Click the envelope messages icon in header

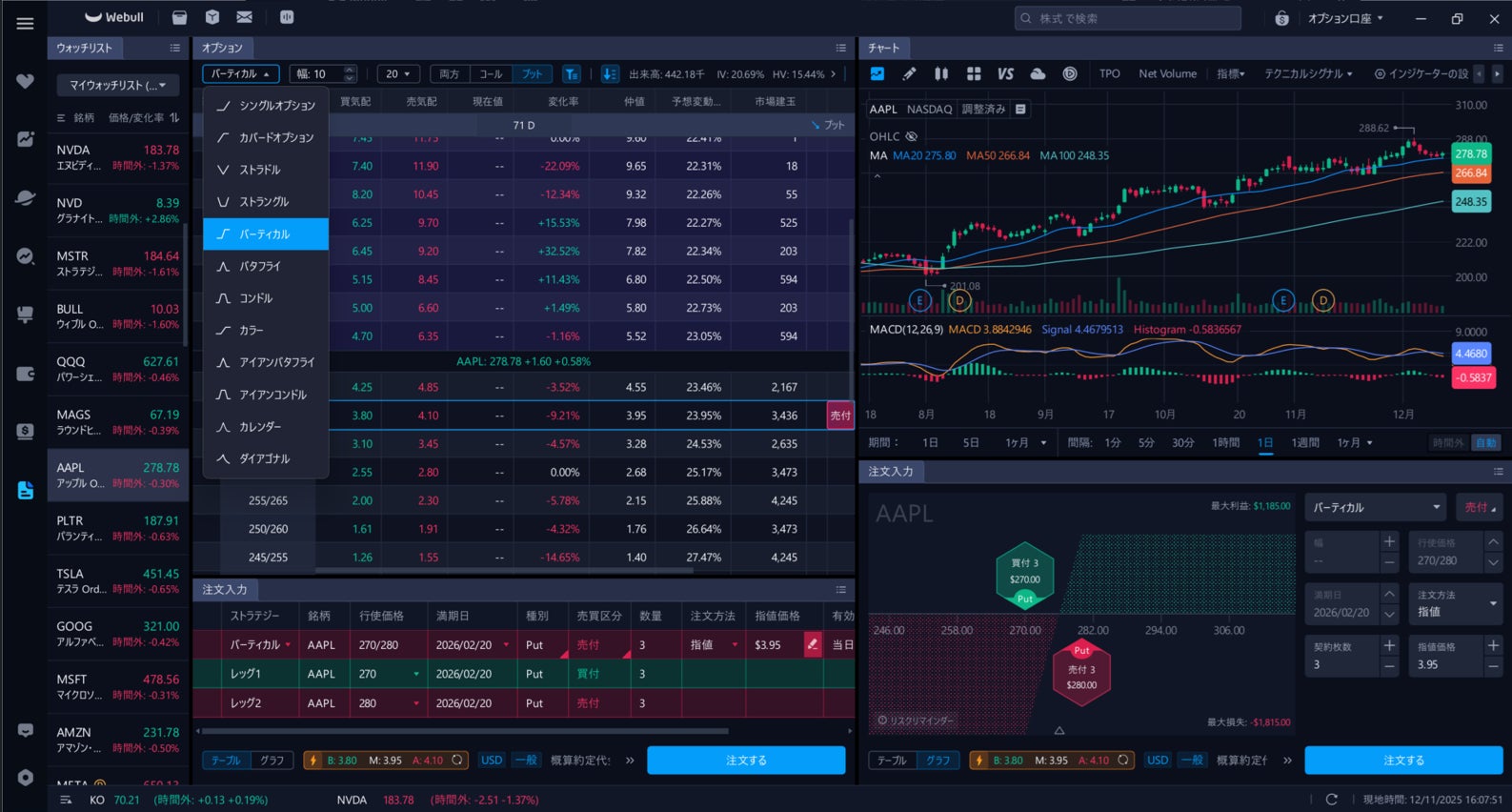click(x=244, y=17)
